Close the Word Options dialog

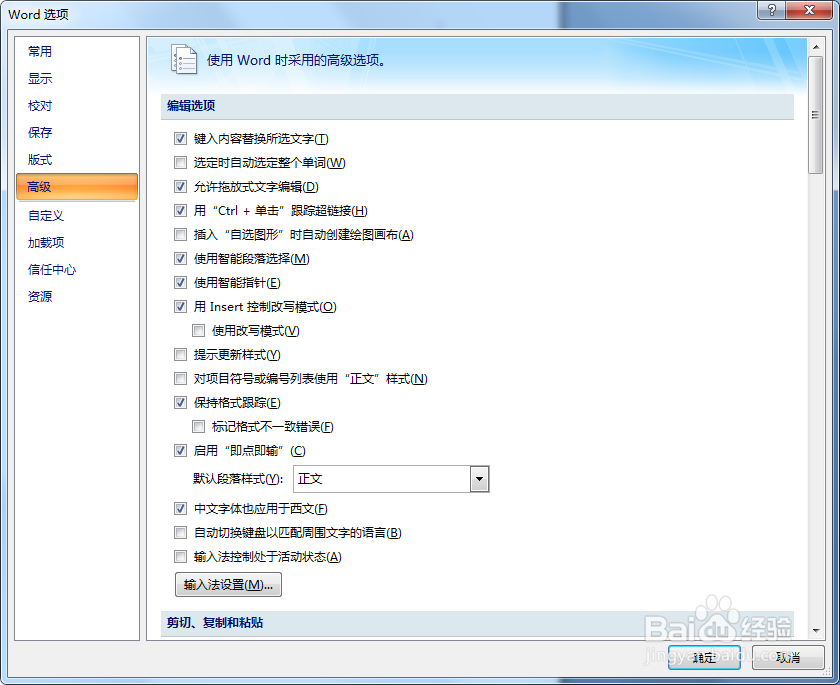(810, 10)
